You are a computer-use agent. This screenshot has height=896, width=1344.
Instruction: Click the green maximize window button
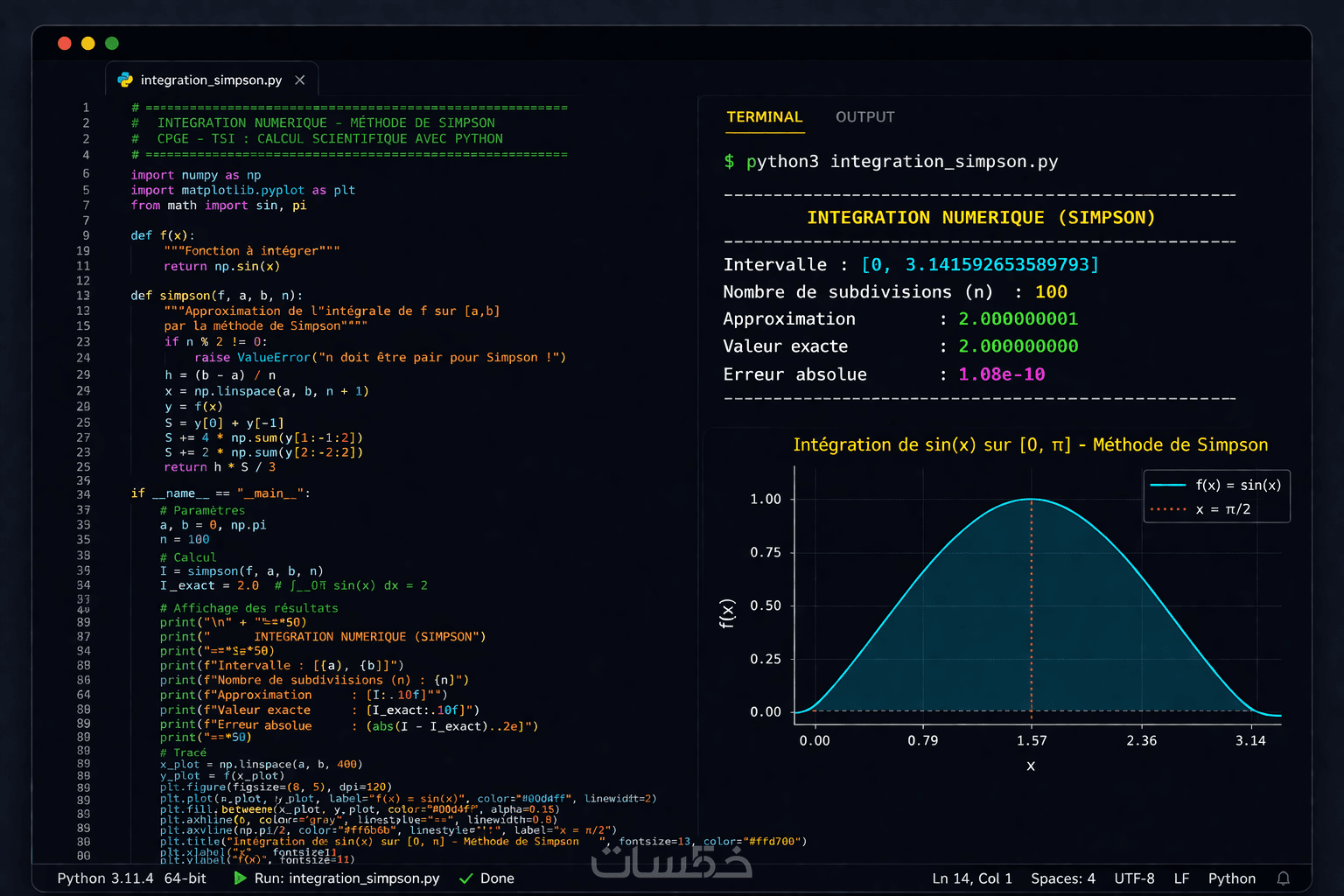tap(112, 43)
